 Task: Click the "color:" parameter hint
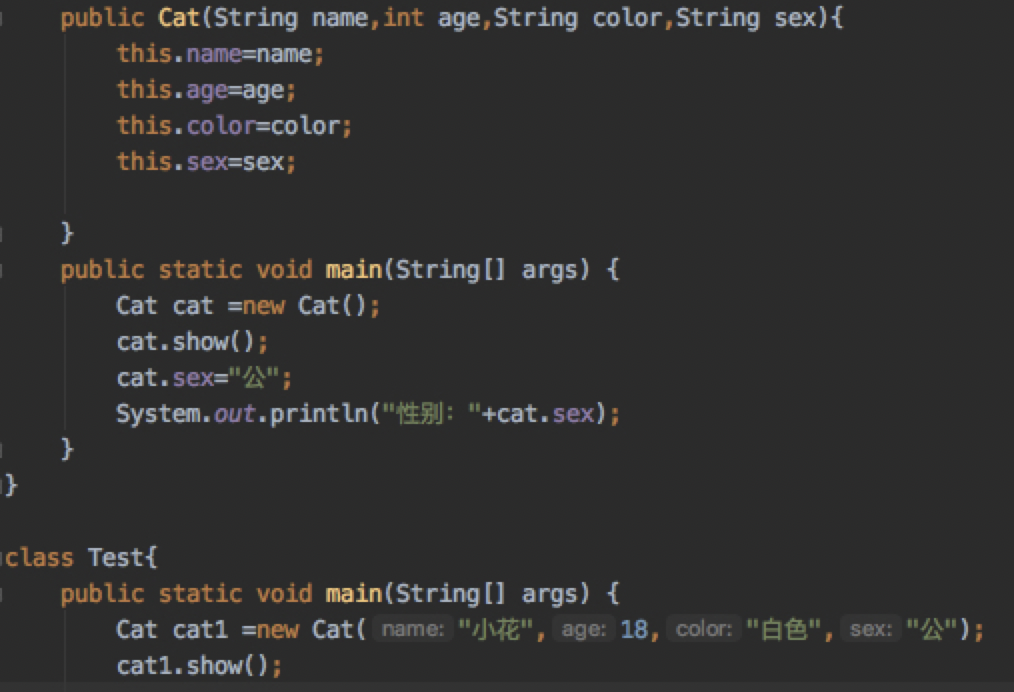click(703, 630)
